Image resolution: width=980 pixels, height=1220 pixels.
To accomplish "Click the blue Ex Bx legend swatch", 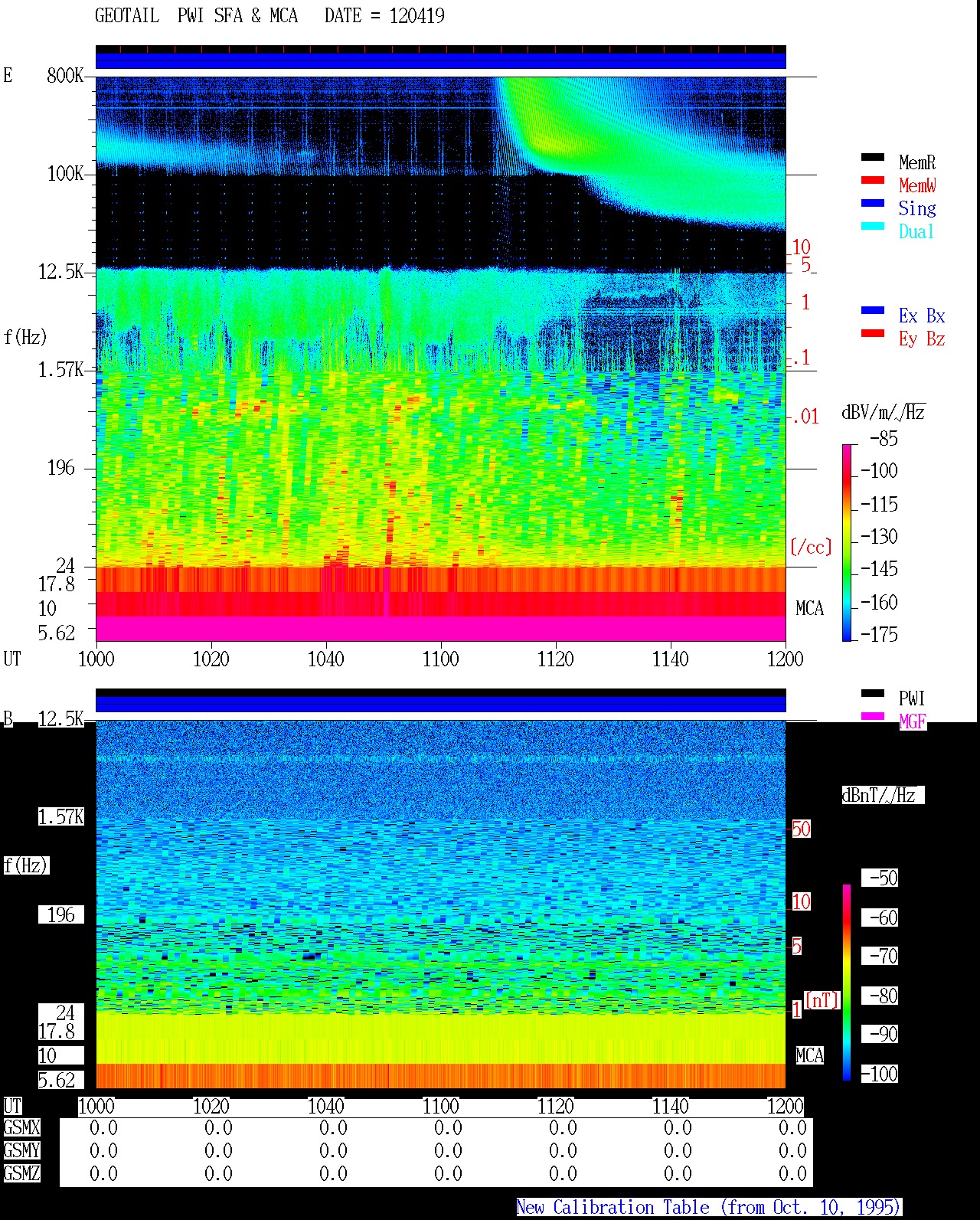I will tap(873, 311).
